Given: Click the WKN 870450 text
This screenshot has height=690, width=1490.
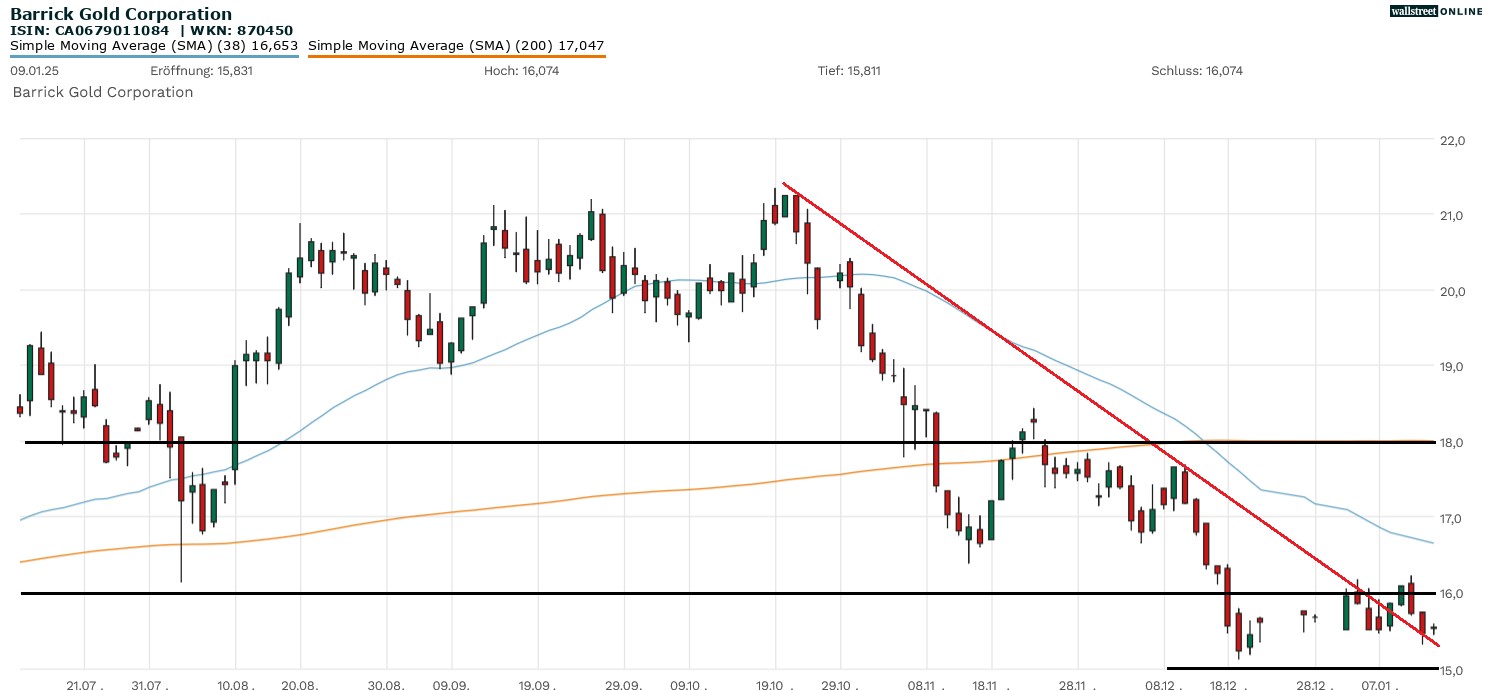Looking at the screenshot, I should (237, 30).
